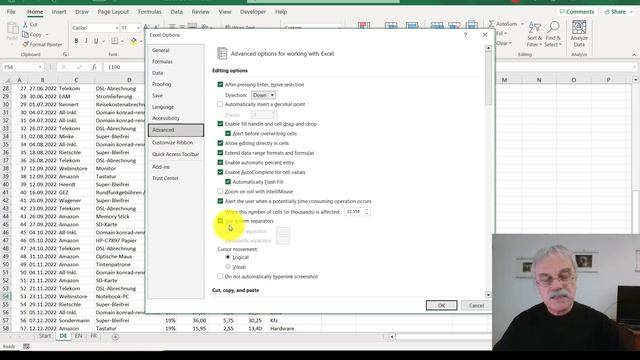
Task: Open Clipboard group dialog launcher
Action: coord(65,54)
